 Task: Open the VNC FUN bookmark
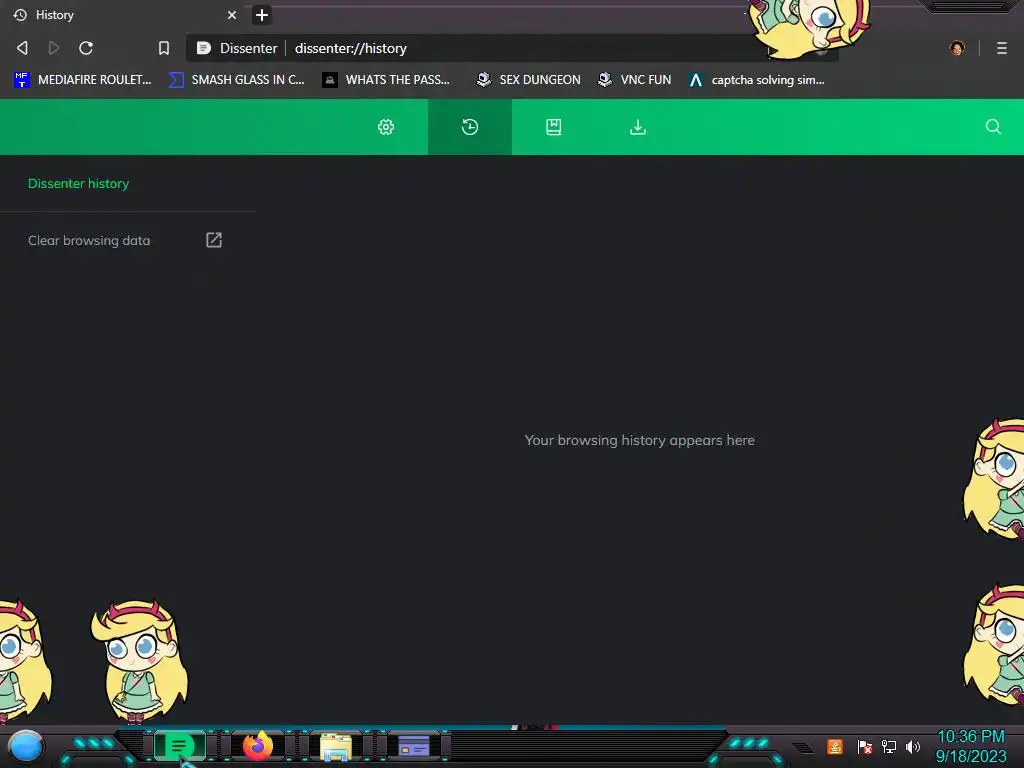(x=635, y=80)
